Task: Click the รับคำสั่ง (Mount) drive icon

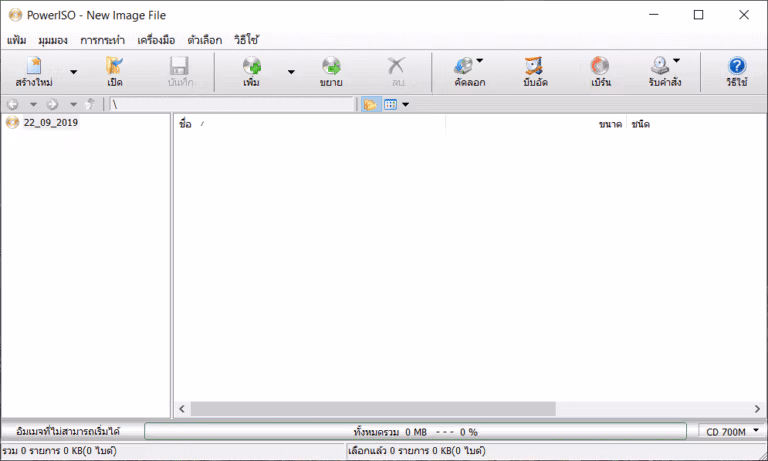Action: pos(660,65)
